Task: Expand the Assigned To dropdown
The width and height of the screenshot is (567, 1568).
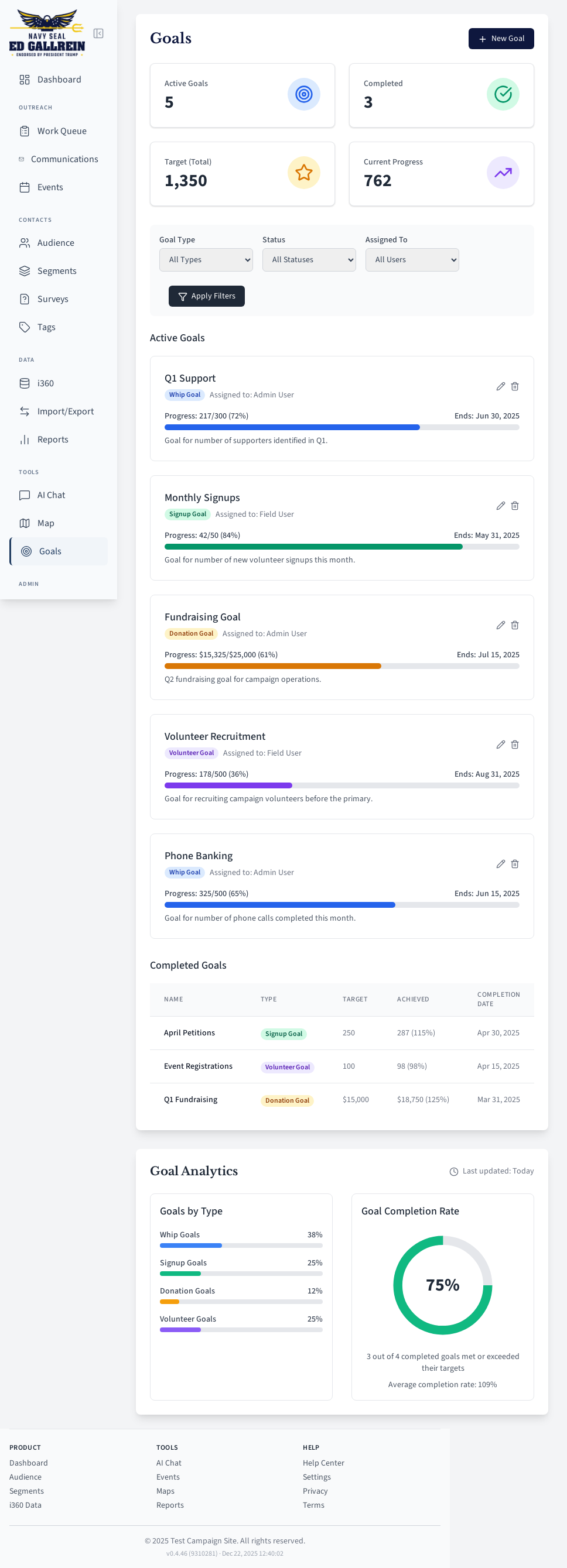Action: click(412, 260)
